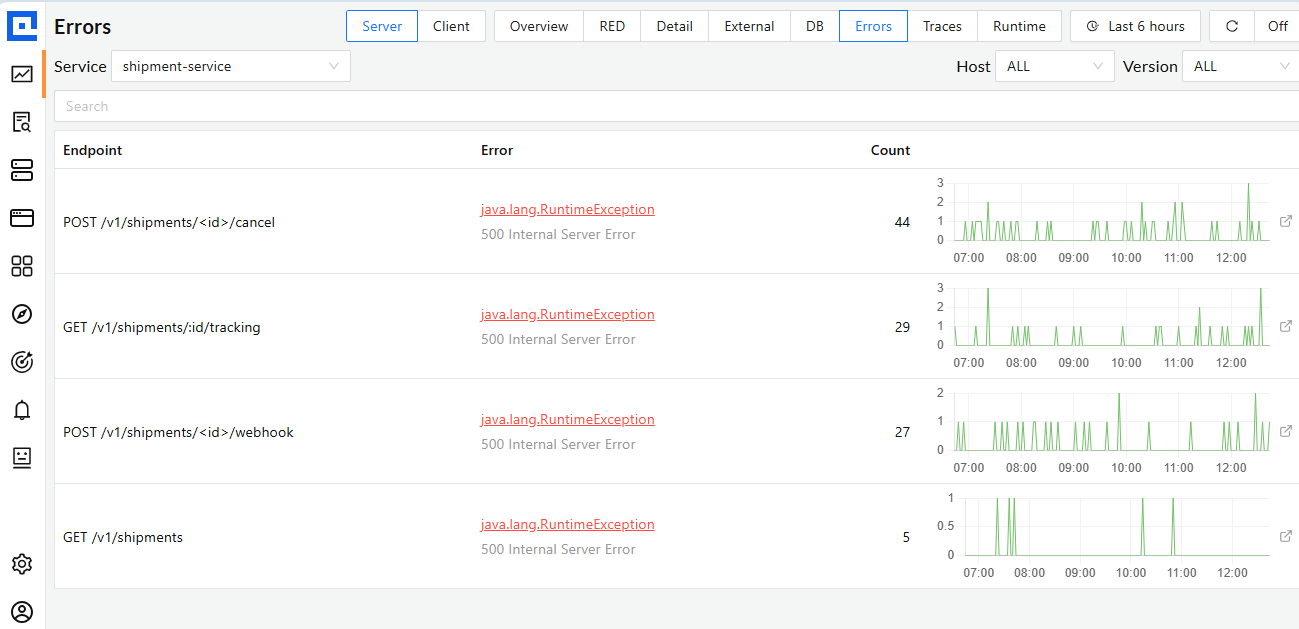Switch to the RED tab
This screenshot has height=629, width=1299.
coord(612,26)
